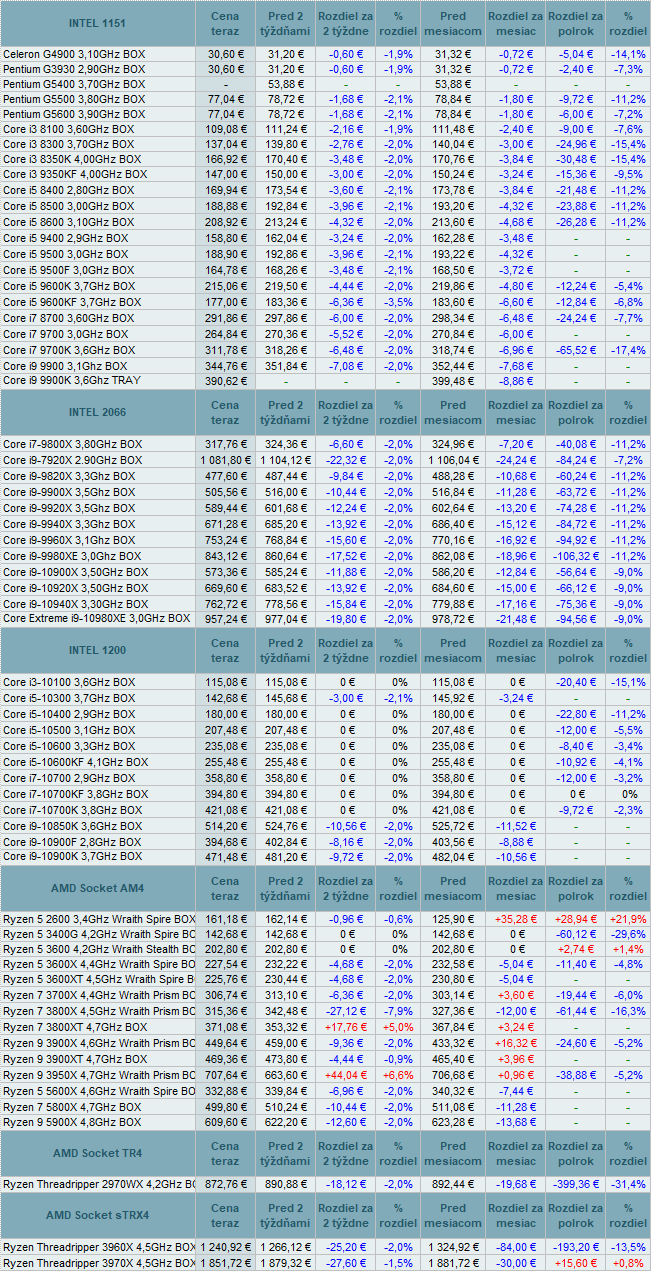The width and height of the screenshot is (651, 1271).
Task: Click the INTEL 1200 section header
Action: click(98, 651)
